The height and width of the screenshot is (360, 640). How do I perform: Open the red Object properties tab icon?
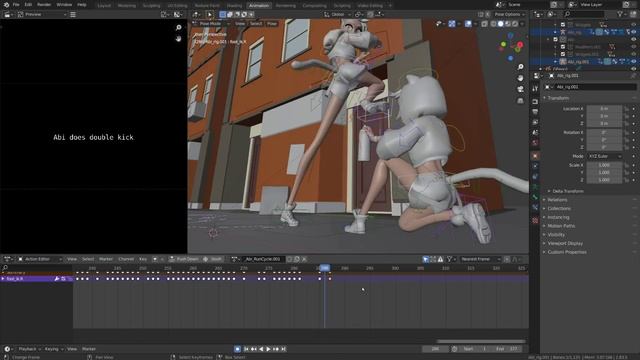pyautogui.click(x=535, y=156)
